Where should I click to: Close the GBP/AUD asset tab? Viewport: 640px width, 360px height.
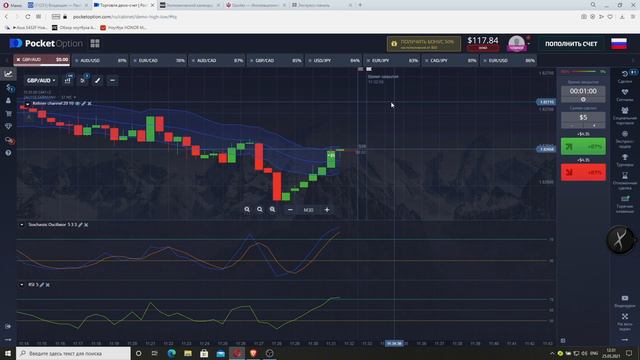[18, 60]
